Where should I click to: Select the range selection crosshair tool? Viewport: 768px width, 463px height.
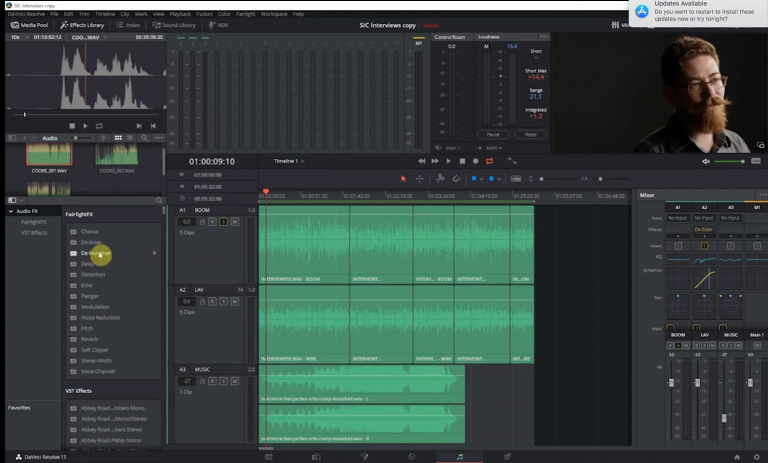[x=420, y=179]
